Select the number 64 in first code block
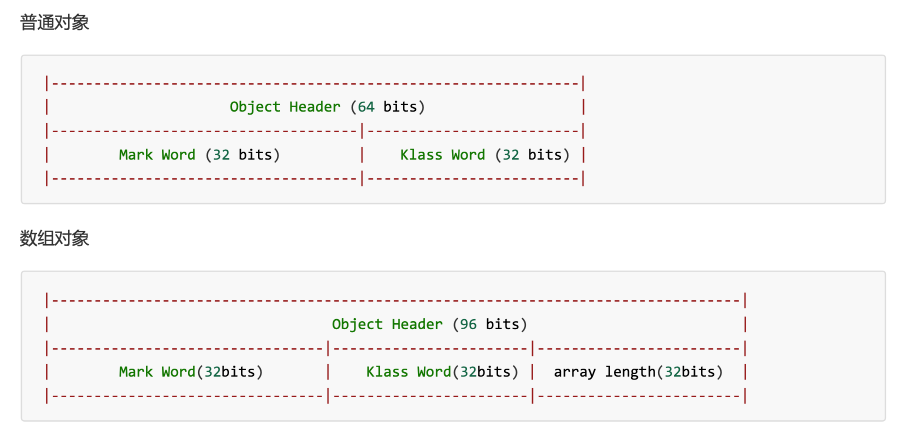 pos(366,106)
